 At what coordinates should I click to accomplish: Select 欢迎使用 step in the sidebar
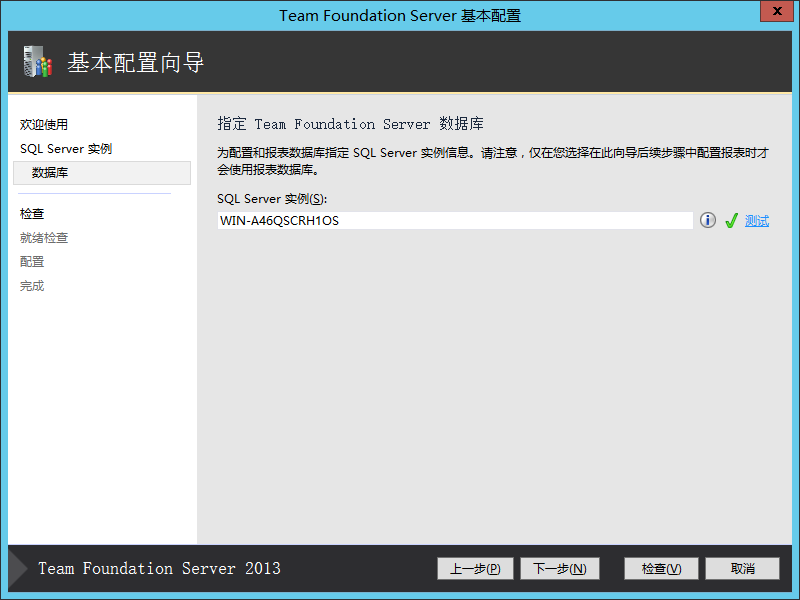click(x=44, y=124)
